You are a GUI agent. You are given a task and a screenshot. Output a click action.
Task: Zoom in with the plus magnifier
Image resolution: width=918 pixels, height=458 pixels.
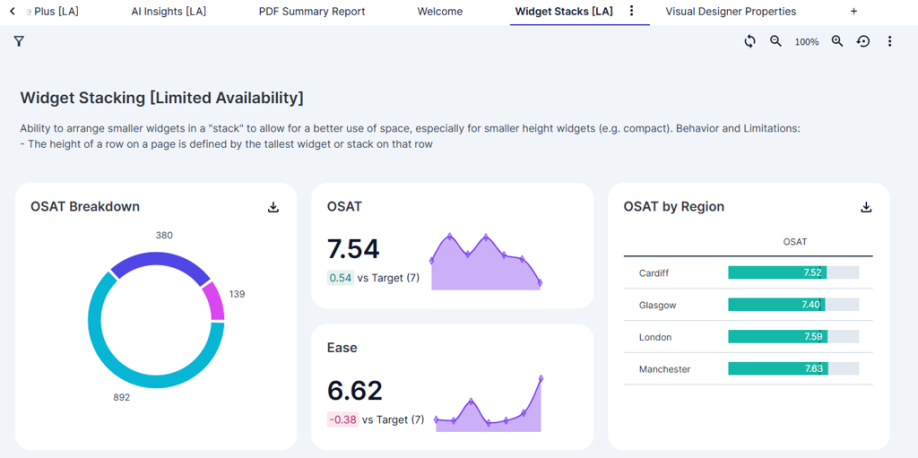pos(837,42)
